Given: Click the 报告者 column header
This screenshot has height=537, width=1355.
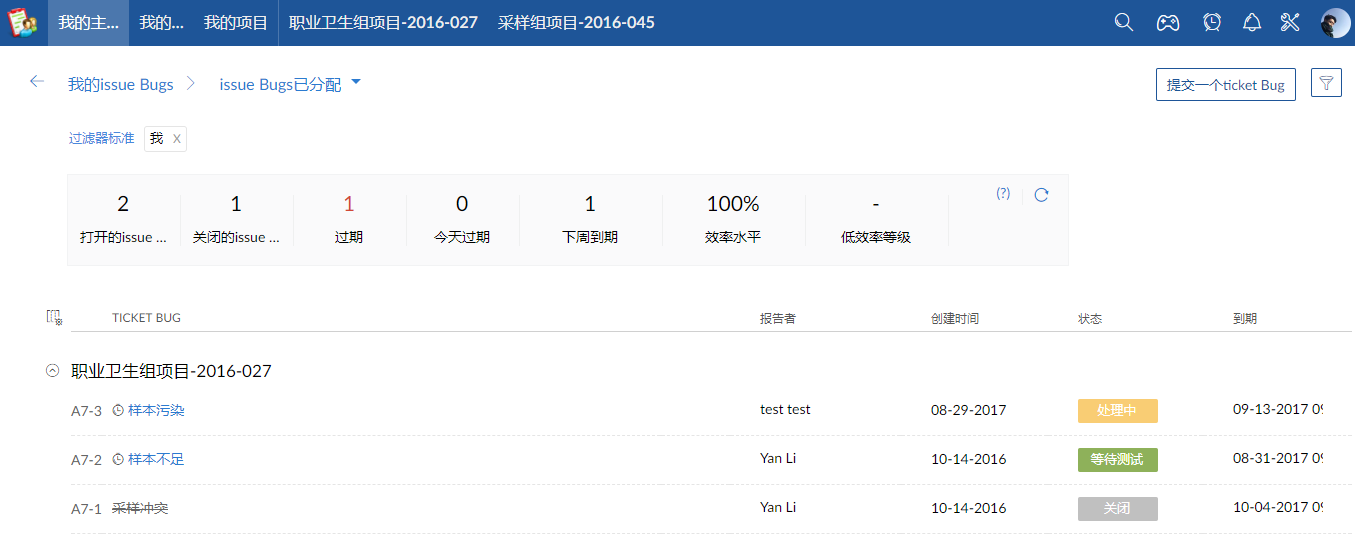Looking at the screenshot, I should point(778,318).
